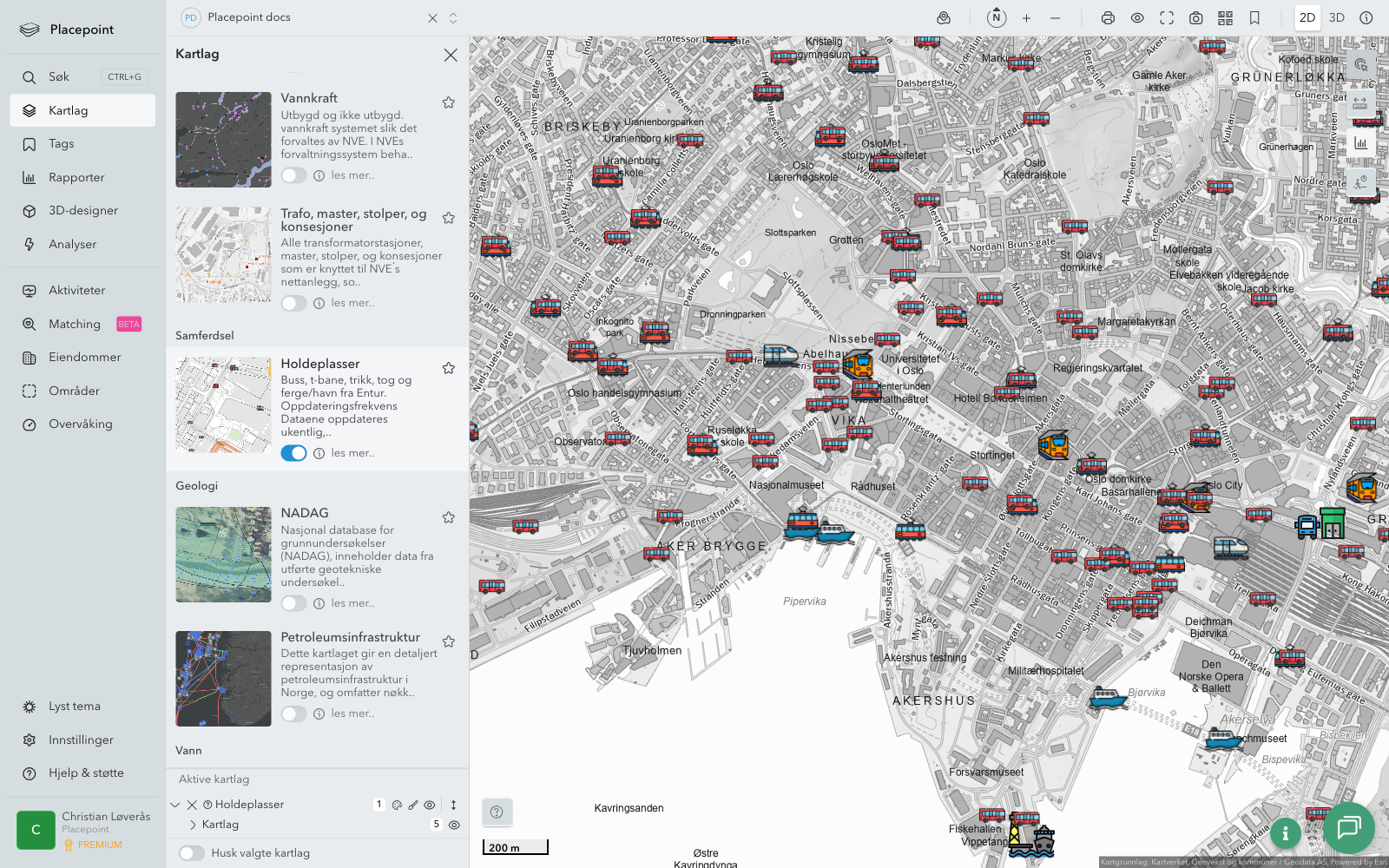Open the chat support bubble
1389x868 pixels.
coord(1348,827)
